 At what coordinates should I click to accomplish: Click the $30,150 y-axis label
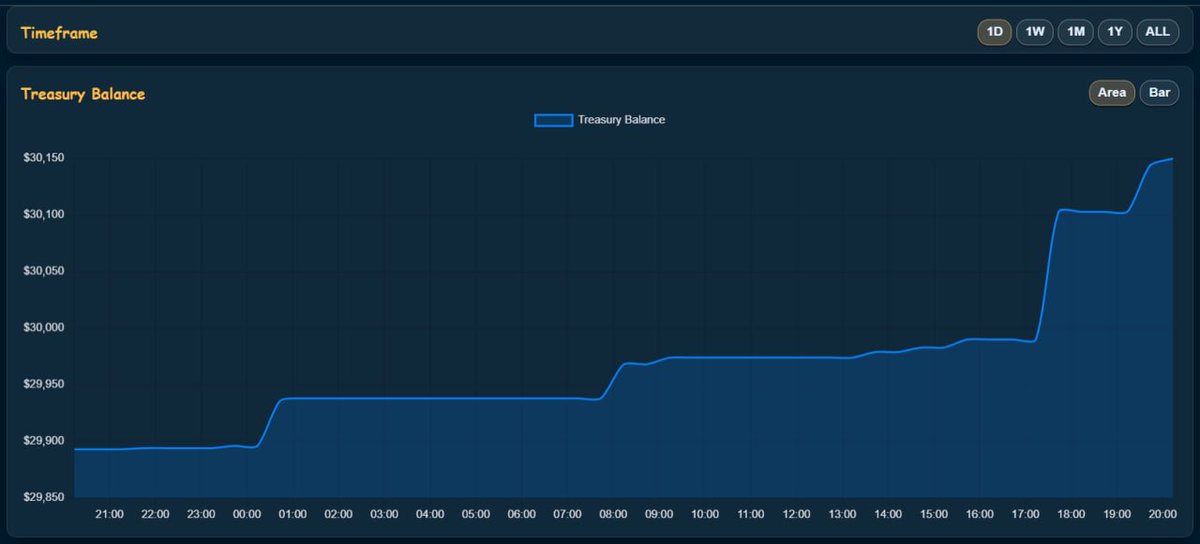43,158
